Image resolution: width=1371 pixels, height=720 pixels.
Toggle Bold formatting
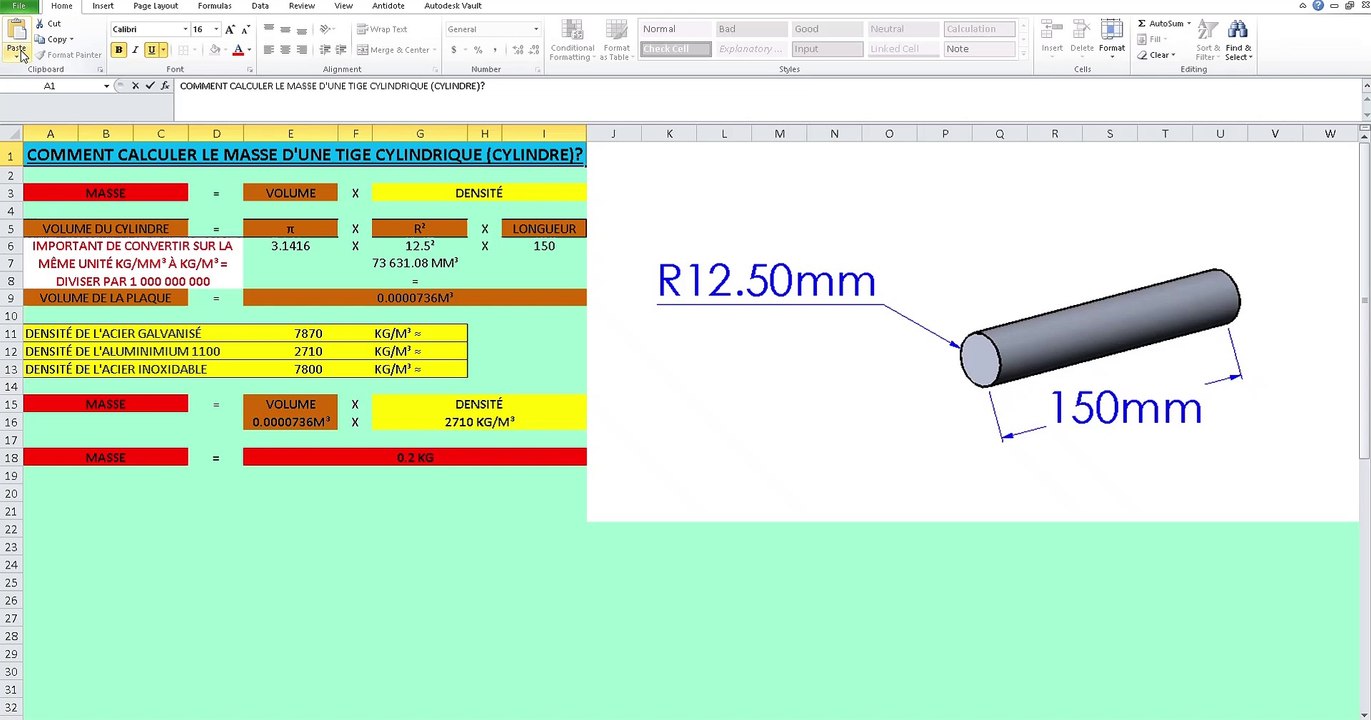point(119,50)
